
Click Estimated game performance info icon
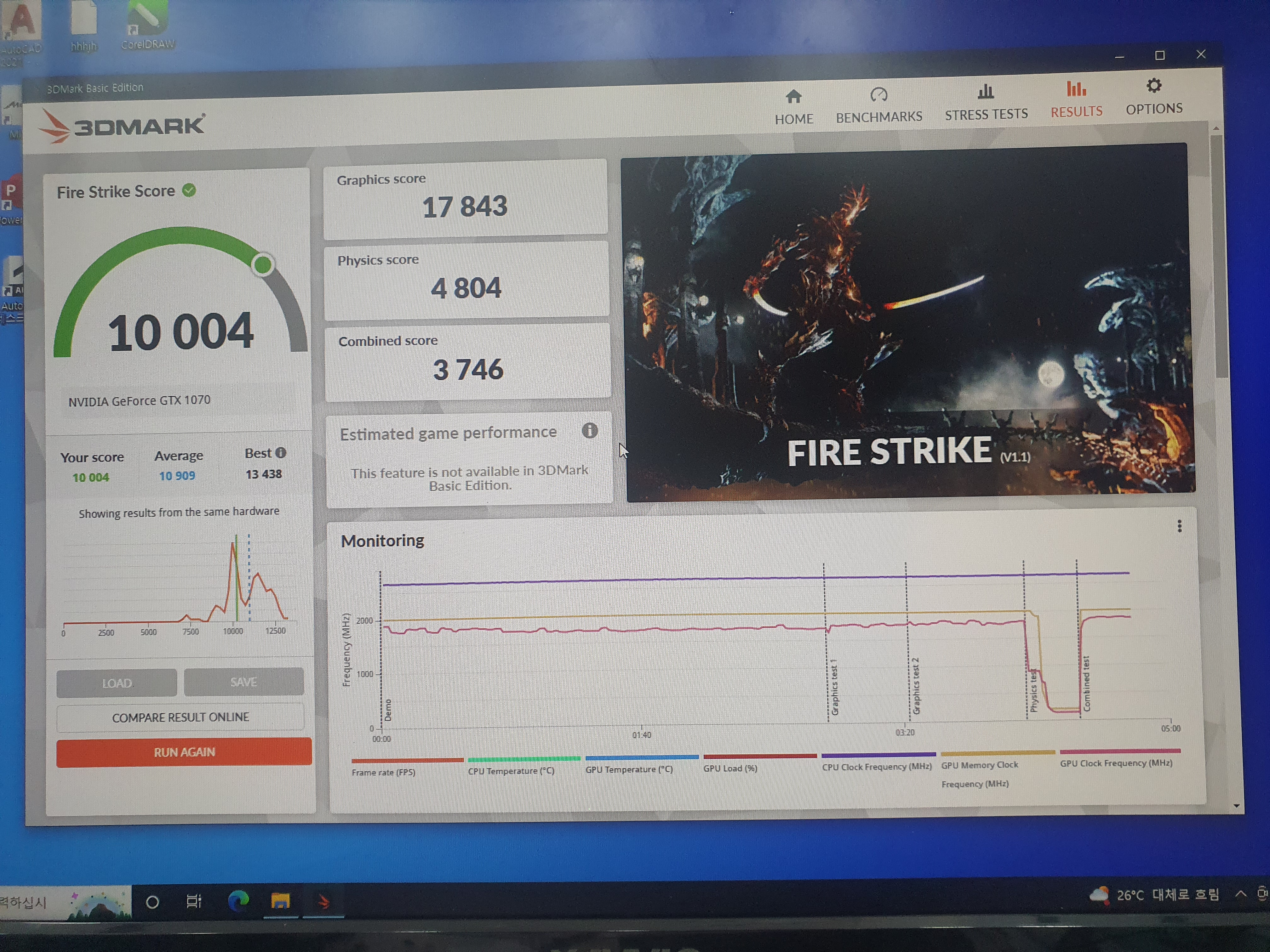590,431
